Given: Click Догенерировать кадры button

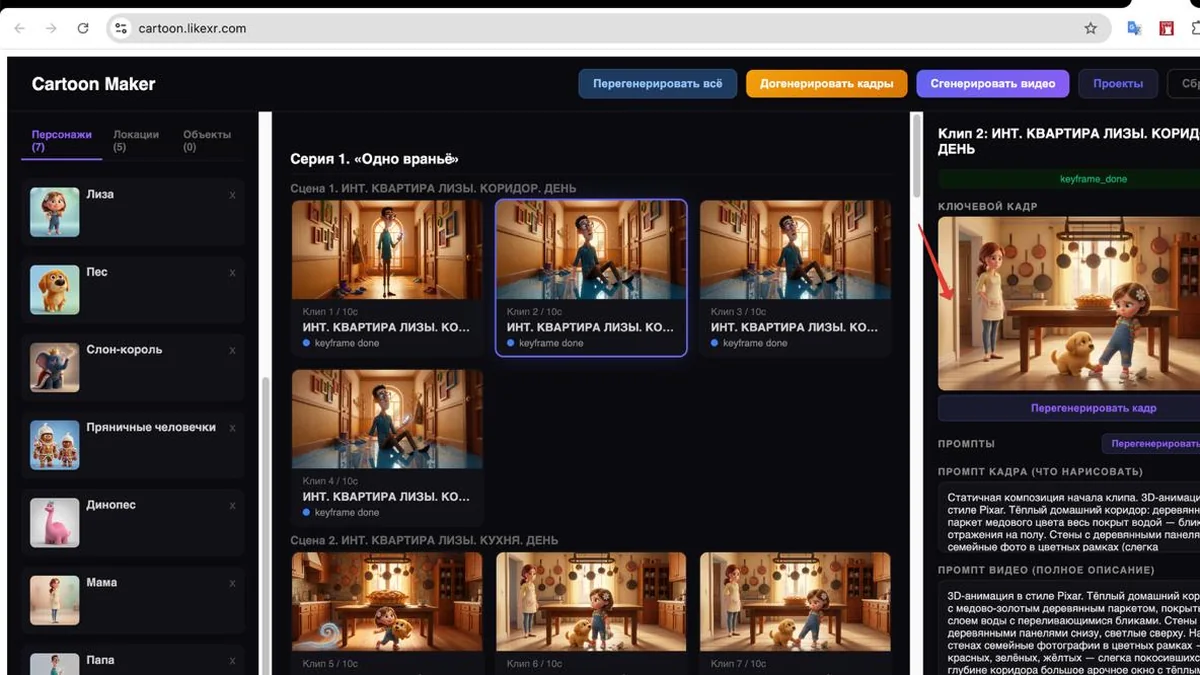Looking at the screenshot, I should point(826,84).
